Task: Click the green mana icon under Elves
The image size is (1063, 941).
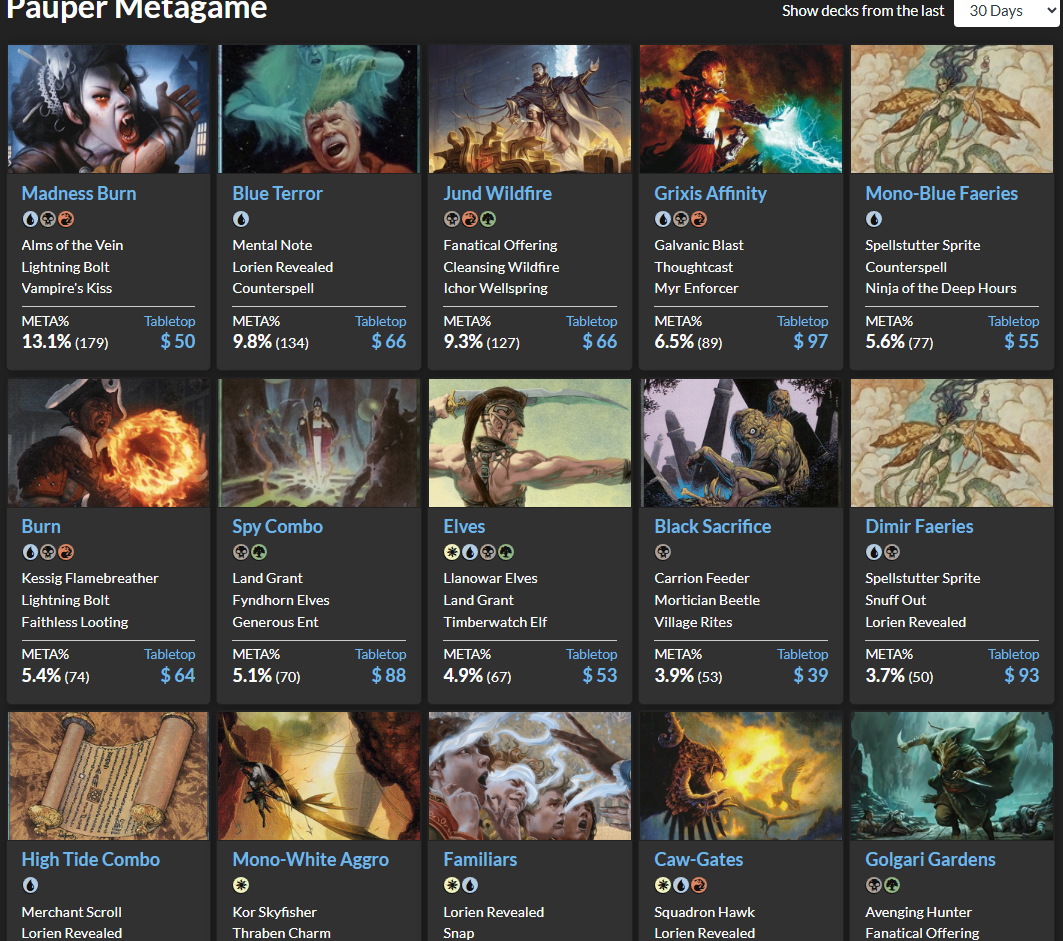Action: (x=506, y=552)
